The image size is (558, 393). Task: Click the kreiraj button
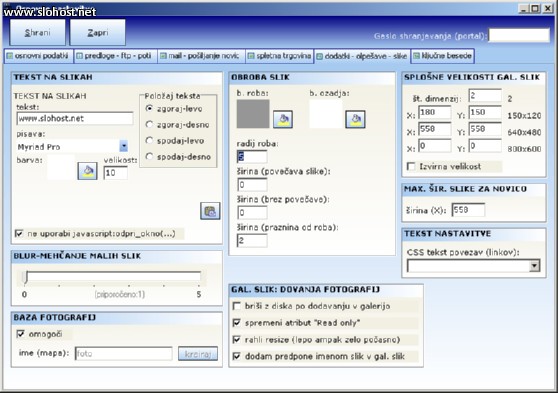(x=198, y=354)
